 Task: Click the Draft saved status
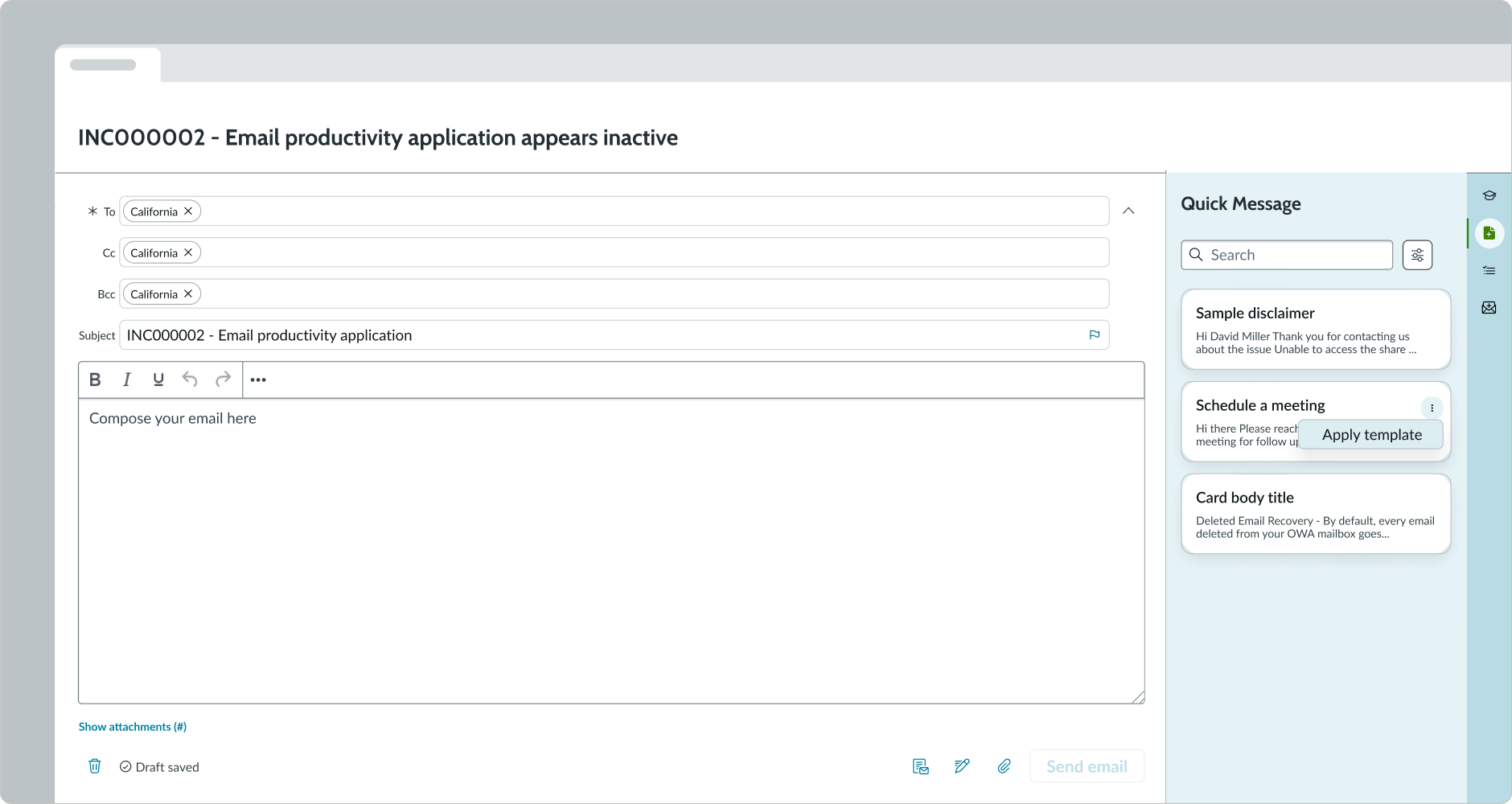point(159,767)
